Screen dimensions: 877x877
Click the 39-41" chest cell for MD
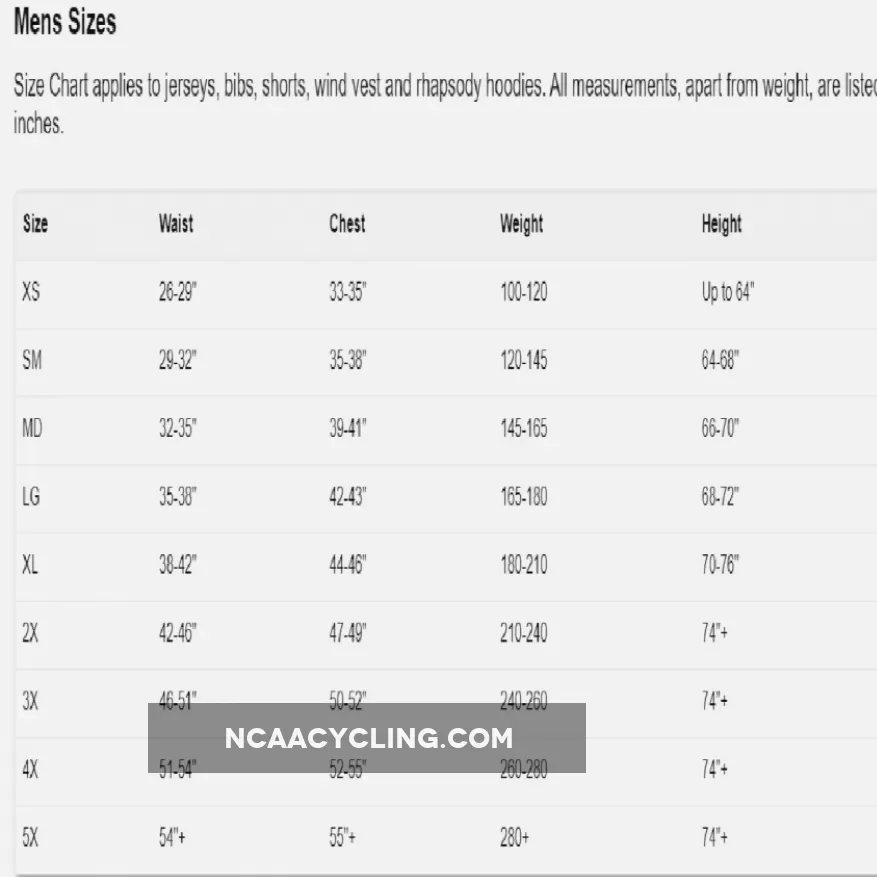tap(348, 429)
